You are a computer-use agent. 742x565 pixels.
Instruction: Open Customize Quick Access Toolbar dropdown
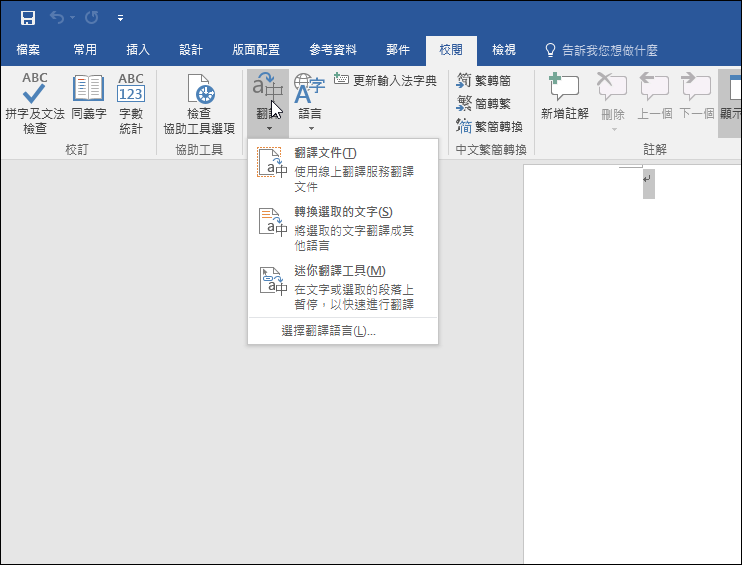(120, 18)
